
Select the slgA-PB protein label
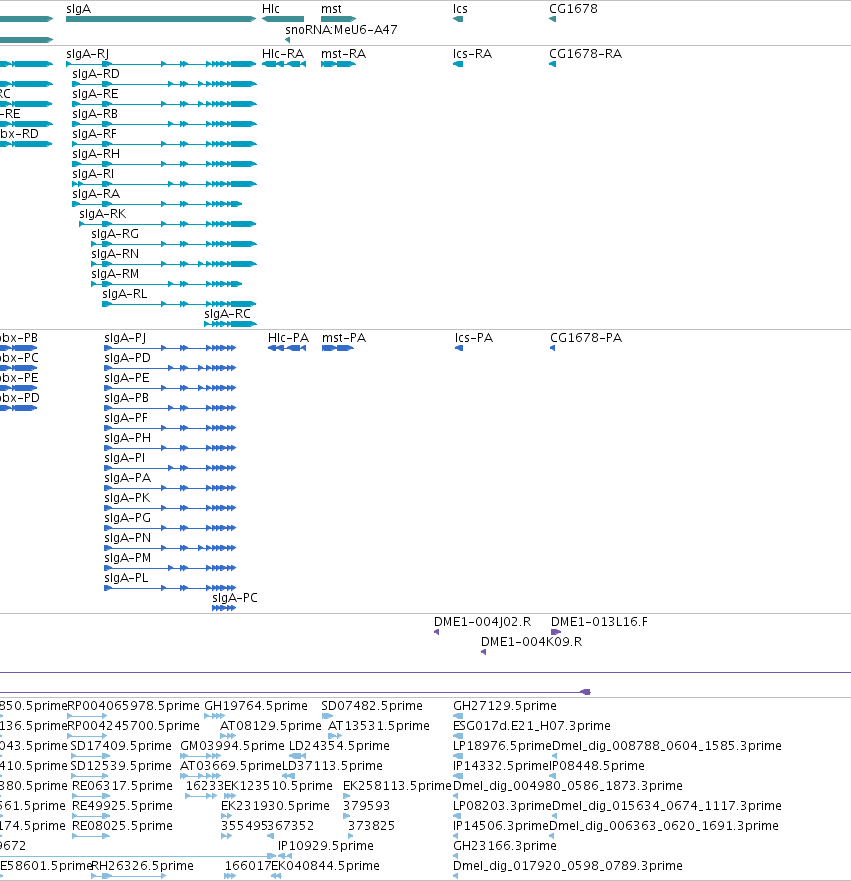(x=126, y=398)
